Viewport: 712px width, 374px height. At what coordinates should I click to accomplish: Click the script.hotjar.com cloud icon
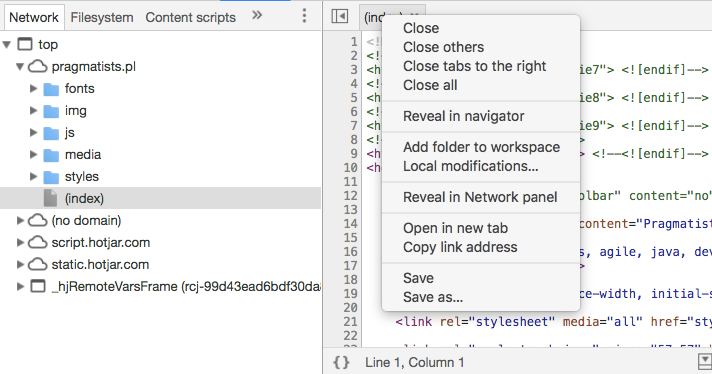click(38, 242)
